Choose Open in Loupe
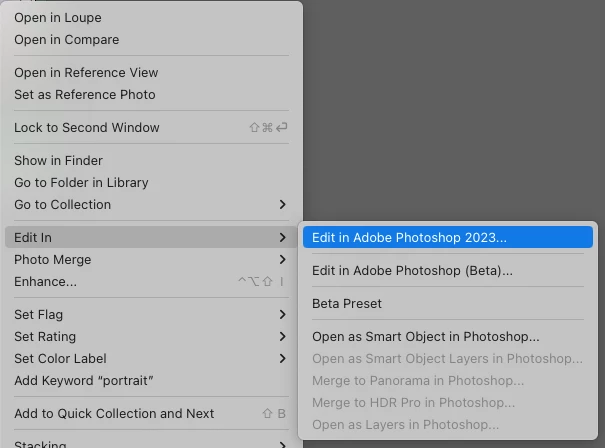Image resolution: width=605 pixels, height=448 pixels. click(151, 18)
